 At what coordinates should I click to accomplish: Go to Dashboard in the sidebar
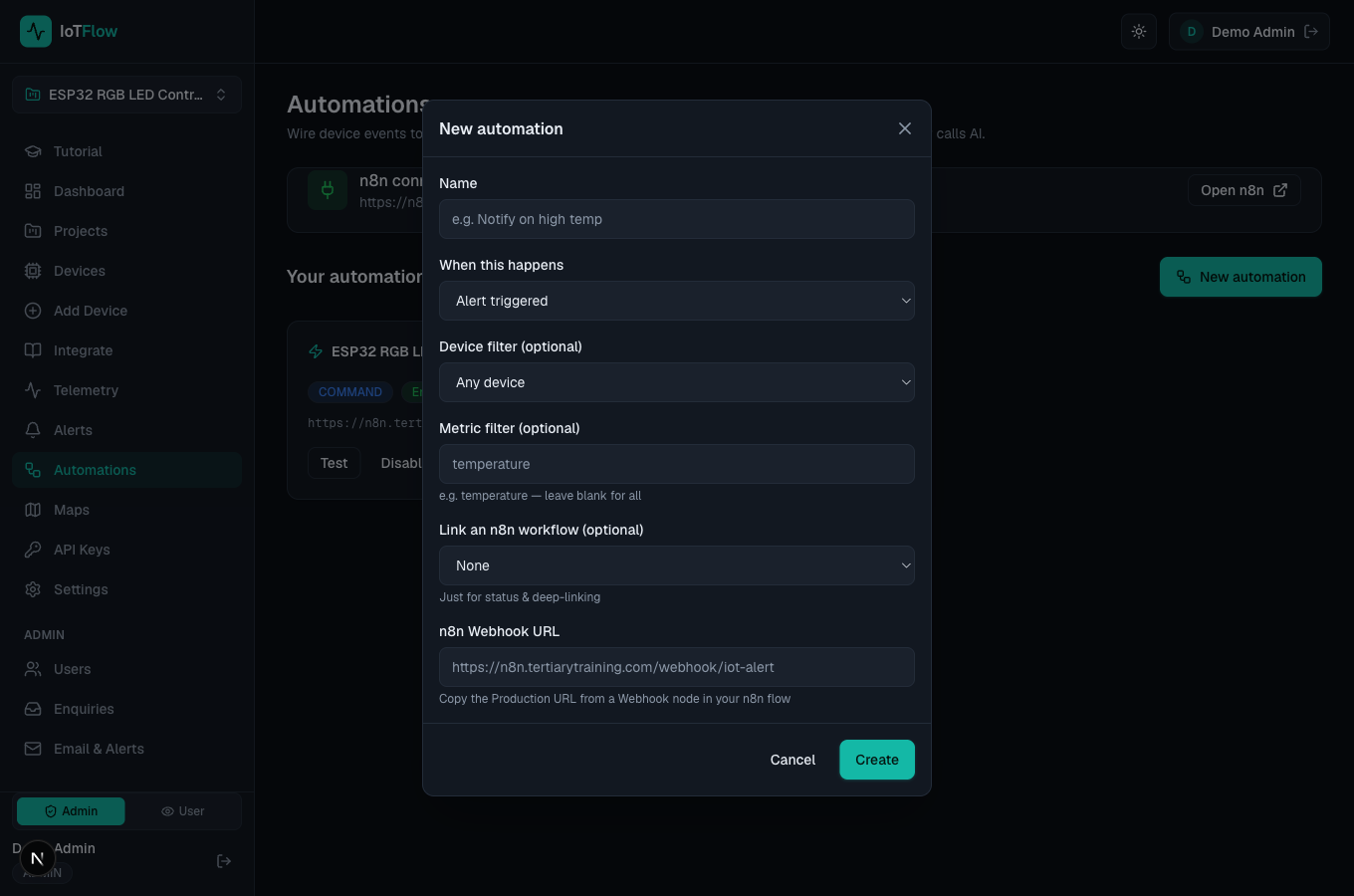pyautogui.click(x=127, y=191)
